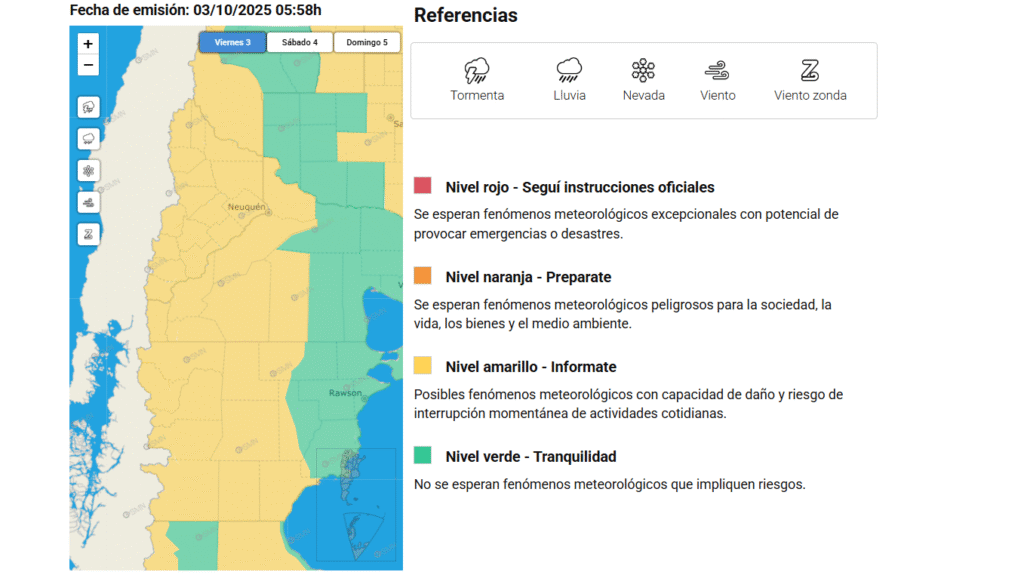The height and width of the screenshot is (575, 1024).
Task: Zoom out of the alert map
Action: (x=88, y=65)
